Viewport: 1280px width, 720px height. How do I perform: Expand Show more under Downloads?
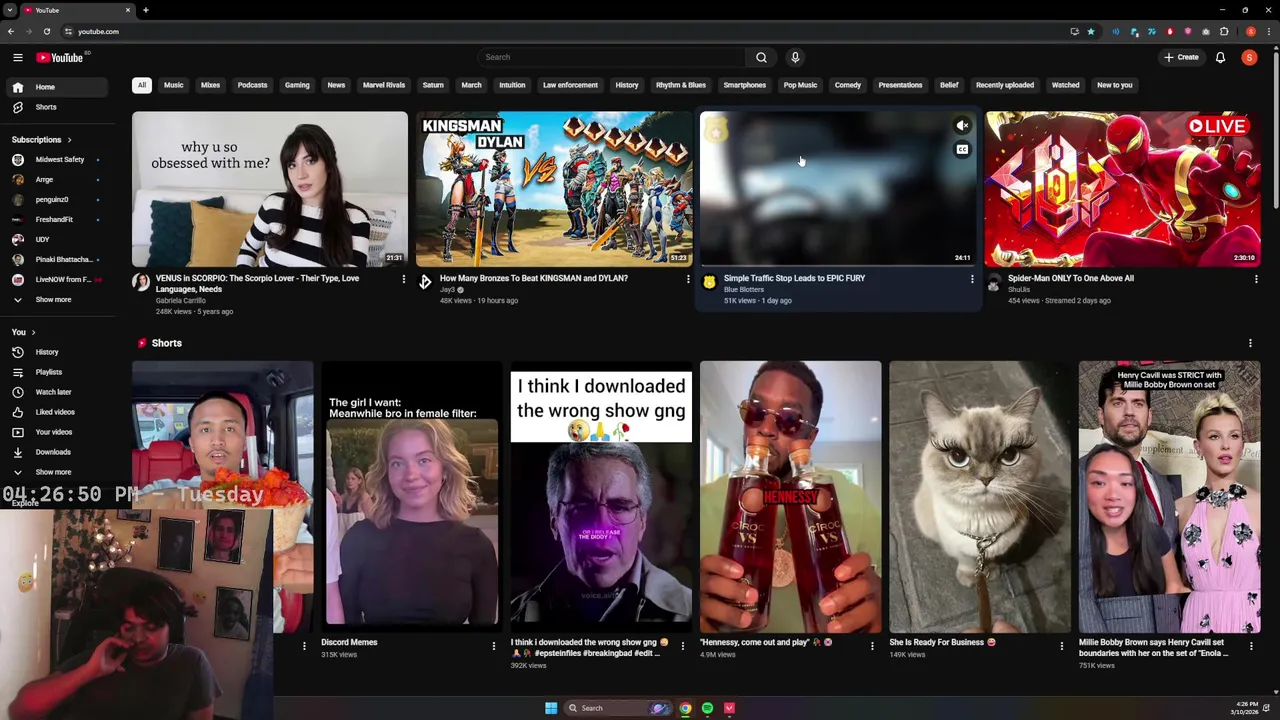click(x=55, y=472)
